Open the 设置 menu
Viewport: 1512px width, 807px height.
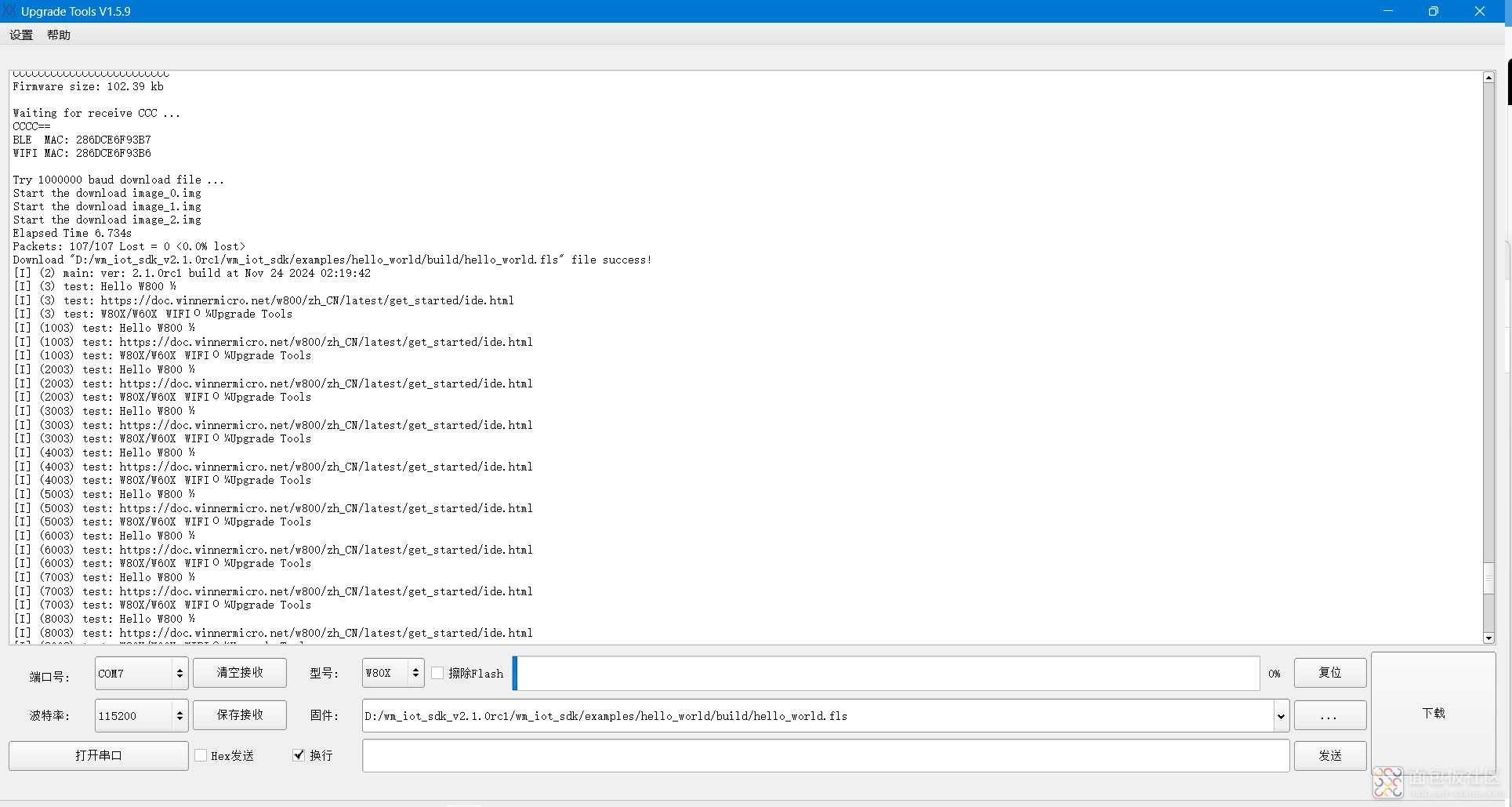21,35
